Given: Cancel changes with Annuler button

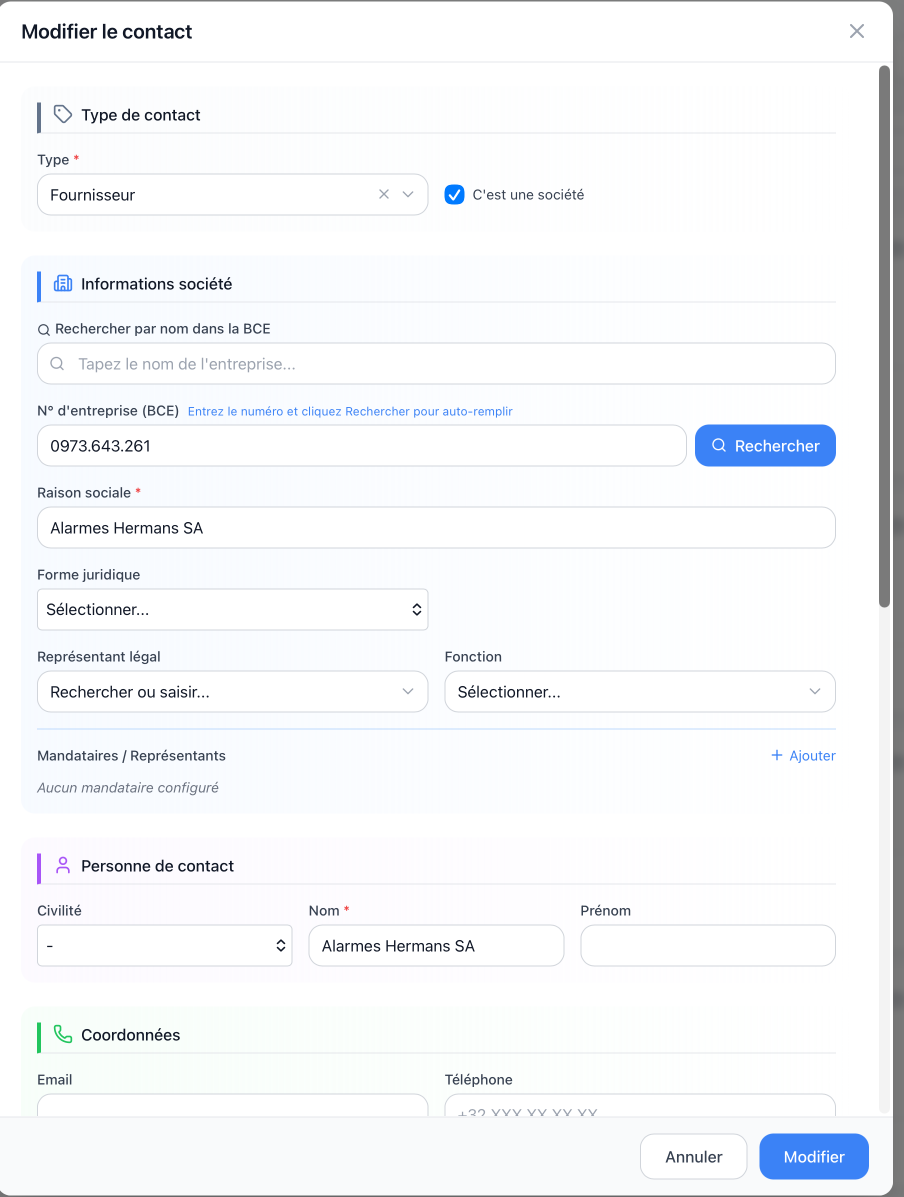Looking at the screenshot, I should point(693,1157).
